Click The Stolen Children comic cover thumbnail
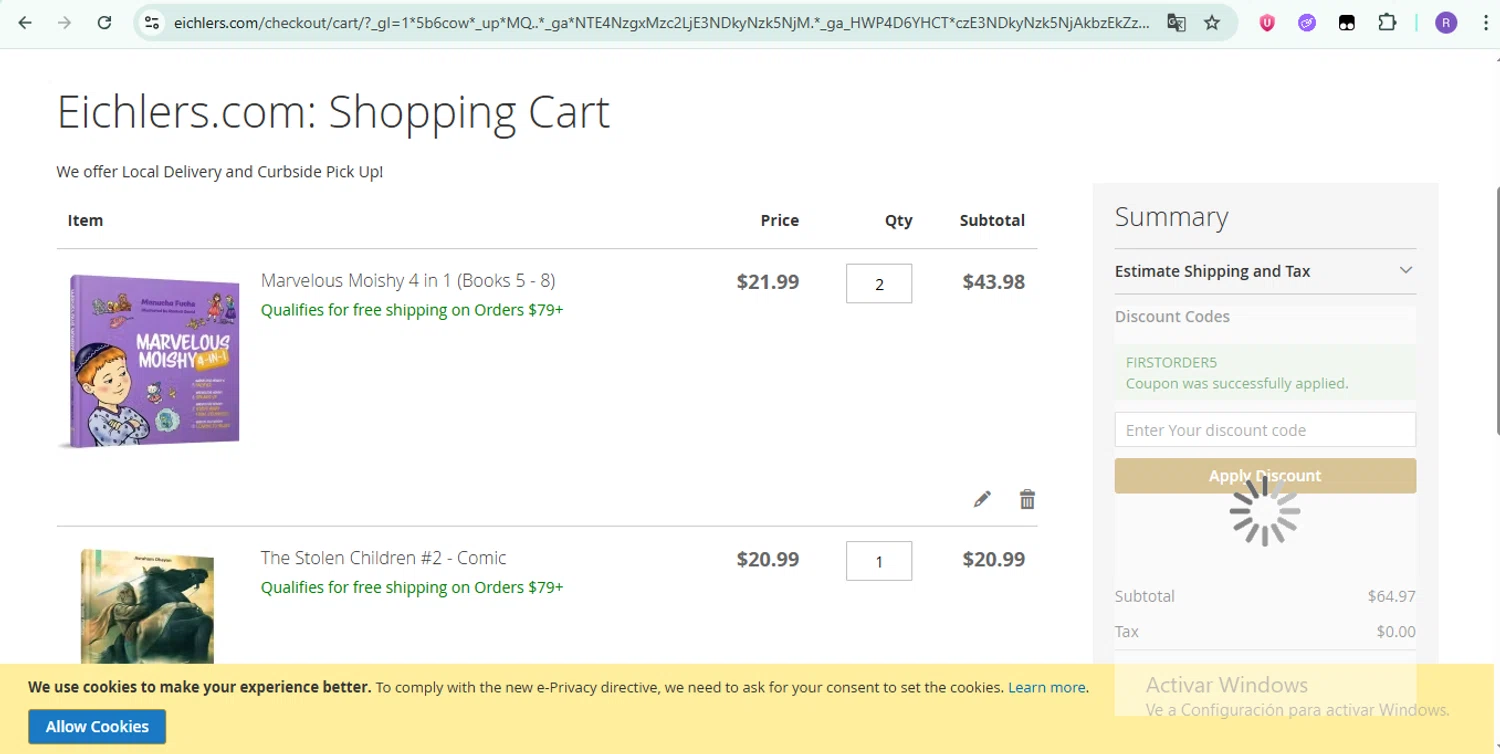Image resolution: width=1500 pixels, height=754 pixels. (147, 606)
